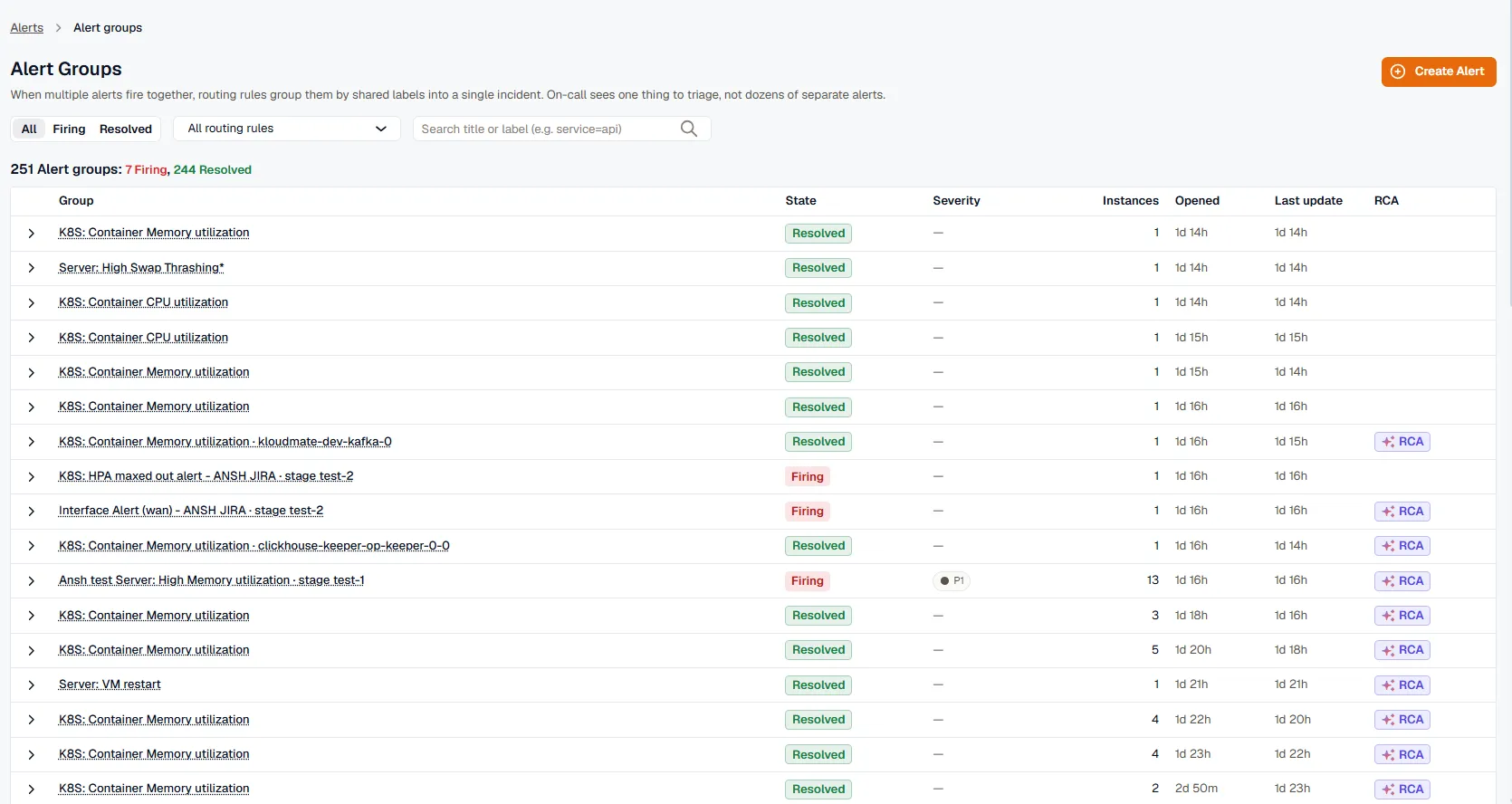Click Create Alert button

coord(1439,72)
